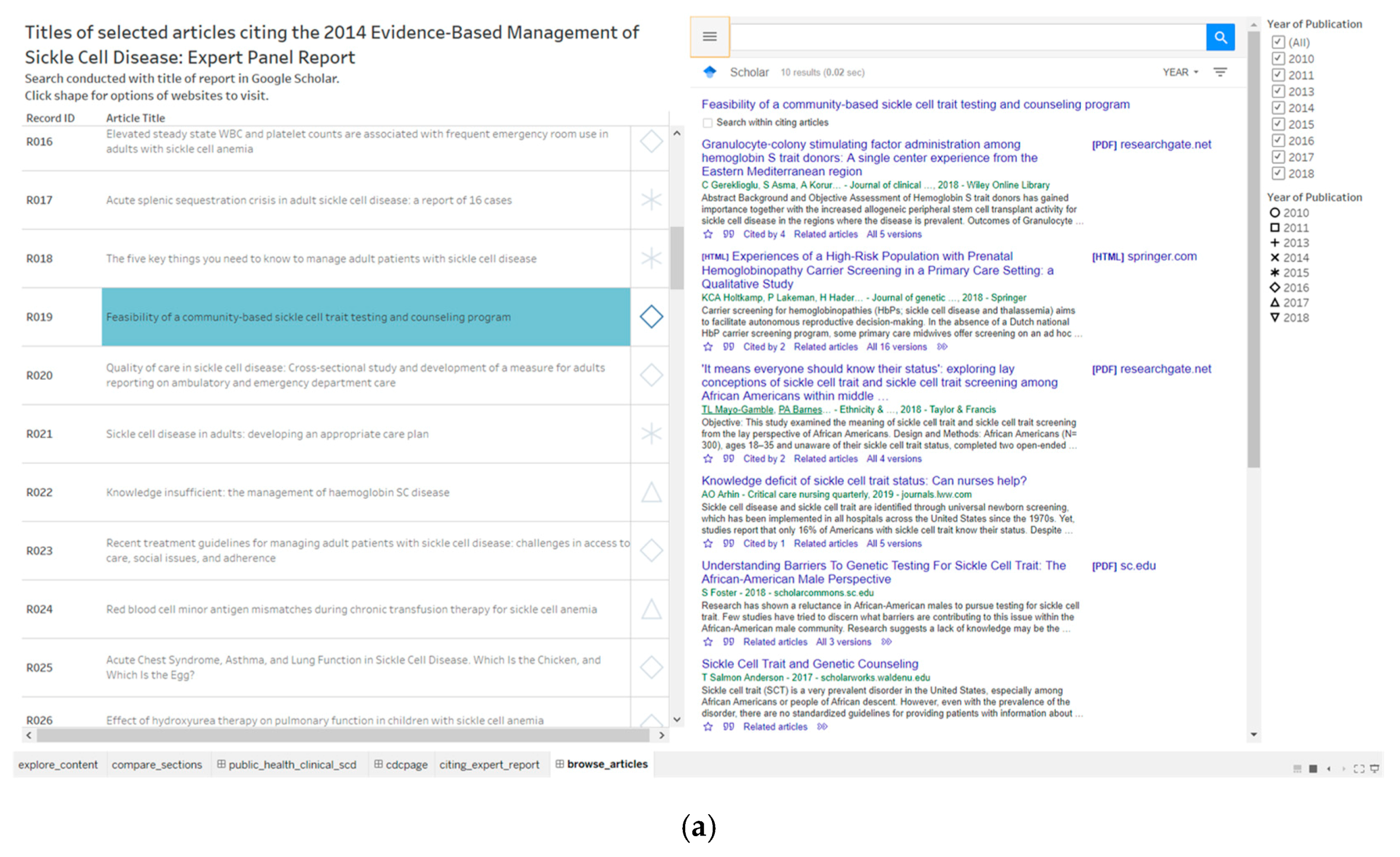Click the filter lines icon beside YEAR

1220,73
